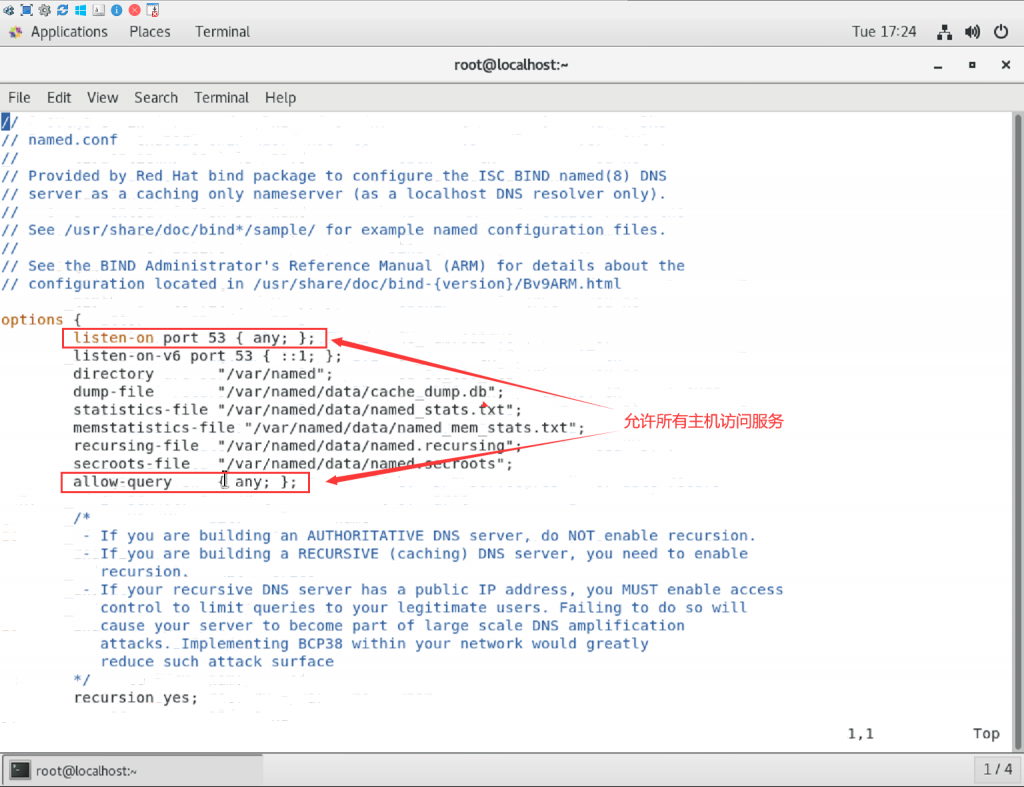This screenshot has width=1024, height=787.
Task: Click the Tue 17:24 clock
Action: (x=884, y=32)
